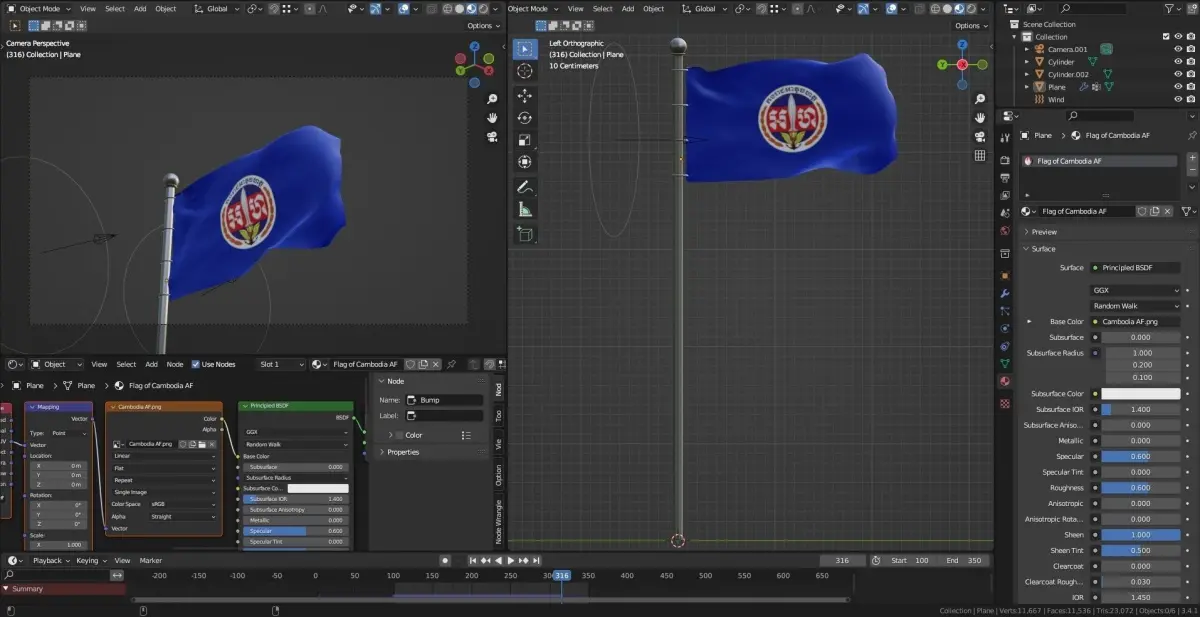This screenshot has width=1200, height=617.
Task: Open the GGX distribution dropdown in the properties panel
Action: tap(1135, 290)
